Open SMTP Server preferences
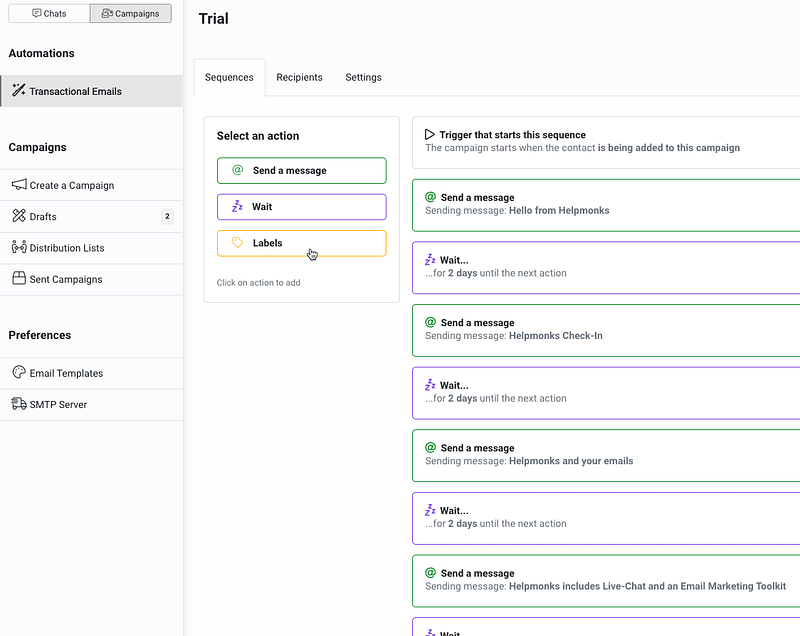 click(x=91, y=404)
